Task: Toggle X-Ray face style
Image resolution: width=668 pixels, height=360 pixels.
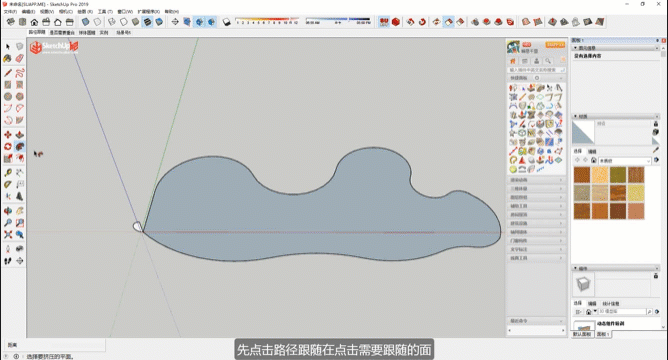Action: click(x=86, y=22)
